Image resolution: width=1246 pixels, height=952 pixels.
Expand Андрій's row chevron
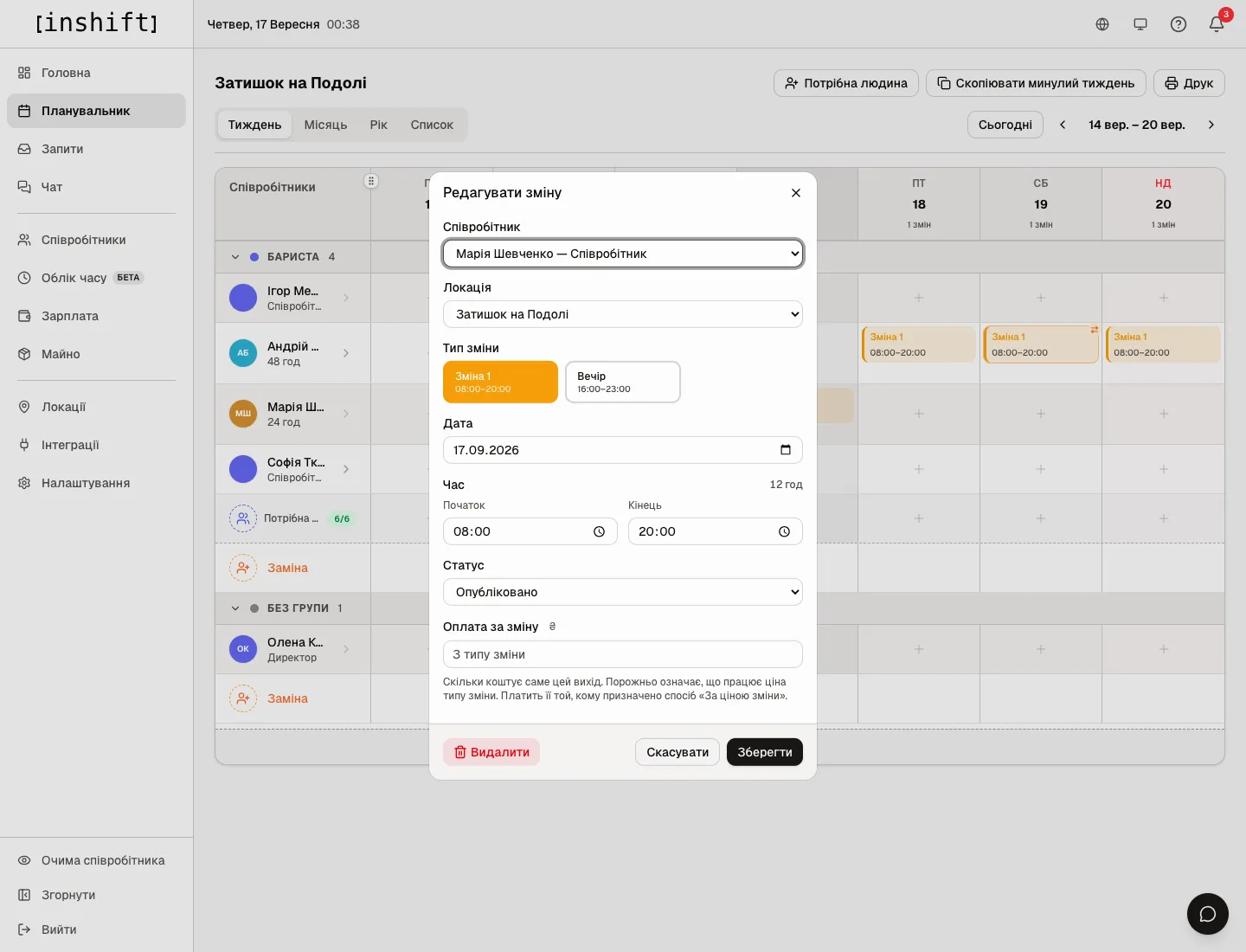[346, 353]
